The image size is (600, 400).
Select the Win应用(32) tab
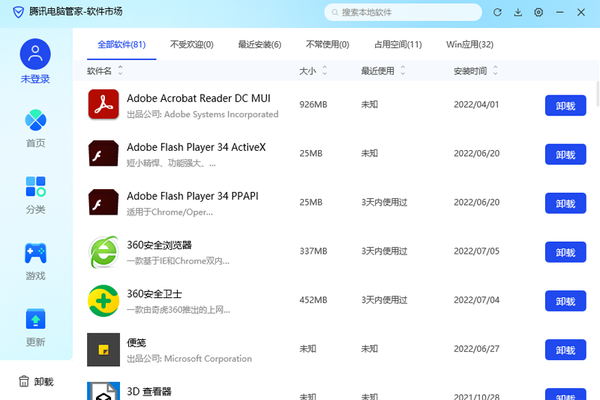coord(470,45)
